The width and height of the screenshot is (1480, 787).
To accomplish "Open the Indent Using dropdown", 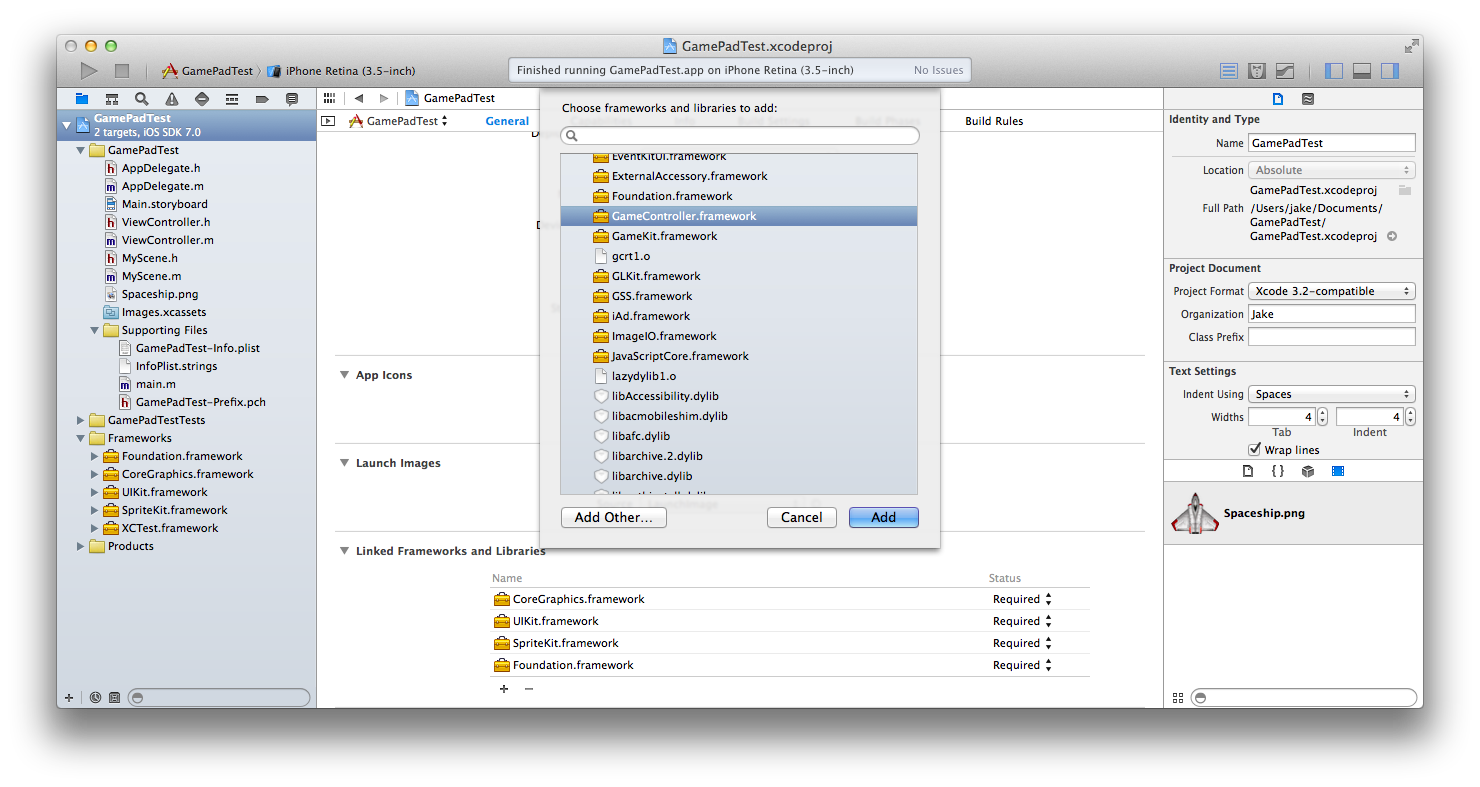I will pyautogui.click(x=1331, y=394).
